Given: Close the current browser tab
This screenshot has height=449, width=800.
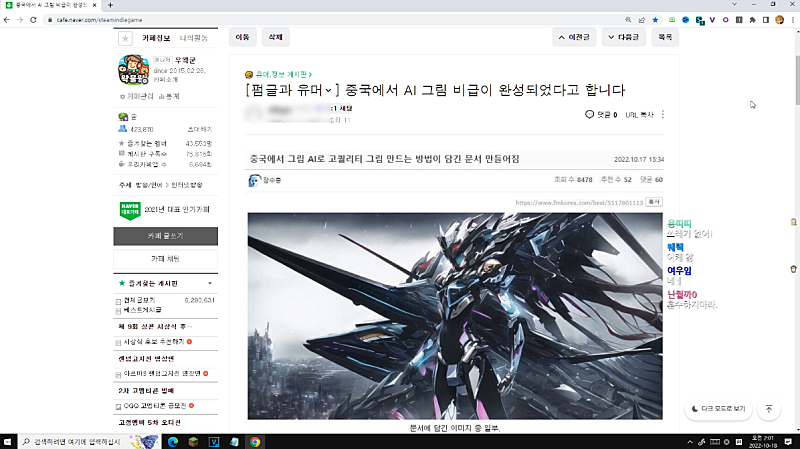Looking at the screenshot, I should coord(94,5).
